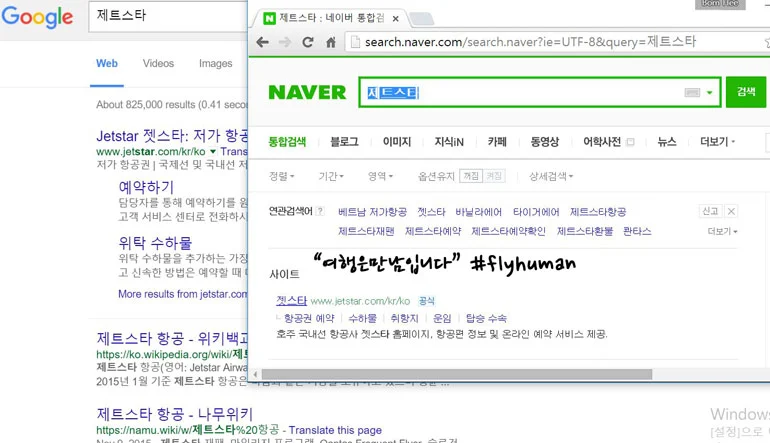
Task: Click the Google search box in back window
Action: click(x=168, y=16)
